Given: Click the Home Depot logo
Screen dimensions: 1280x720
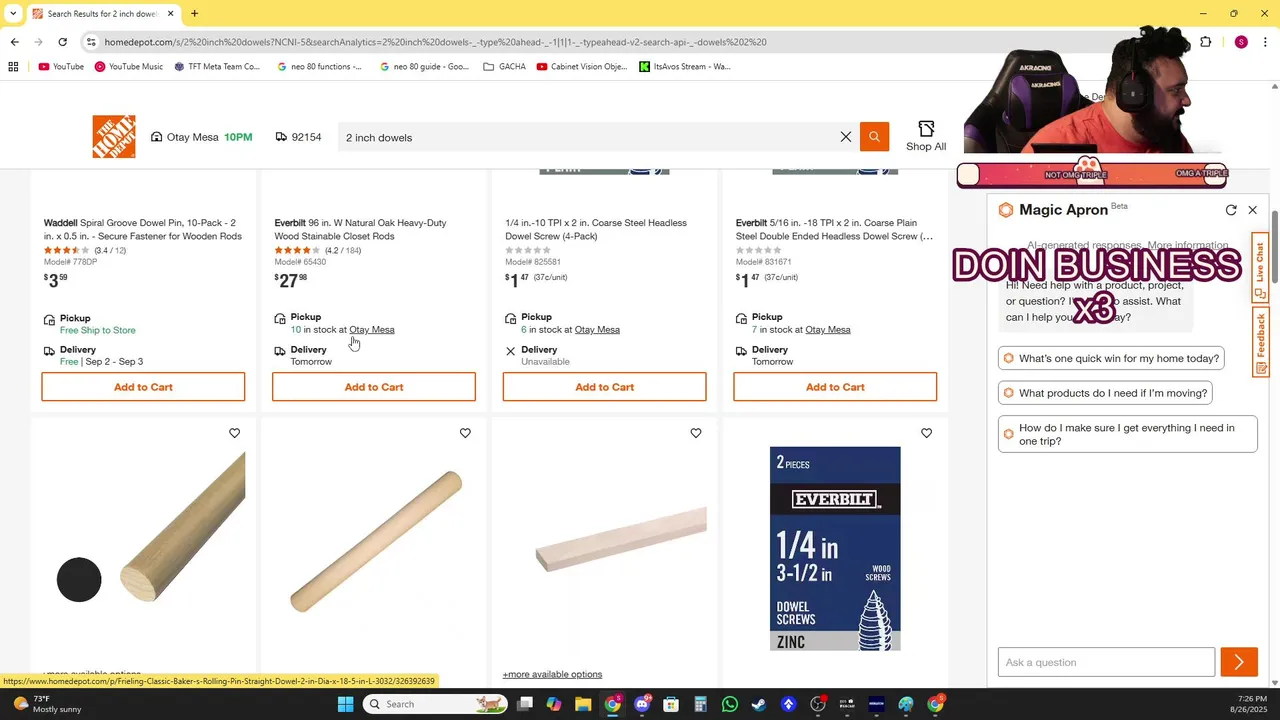Looking at the screenshot, I should pos(114,137).
